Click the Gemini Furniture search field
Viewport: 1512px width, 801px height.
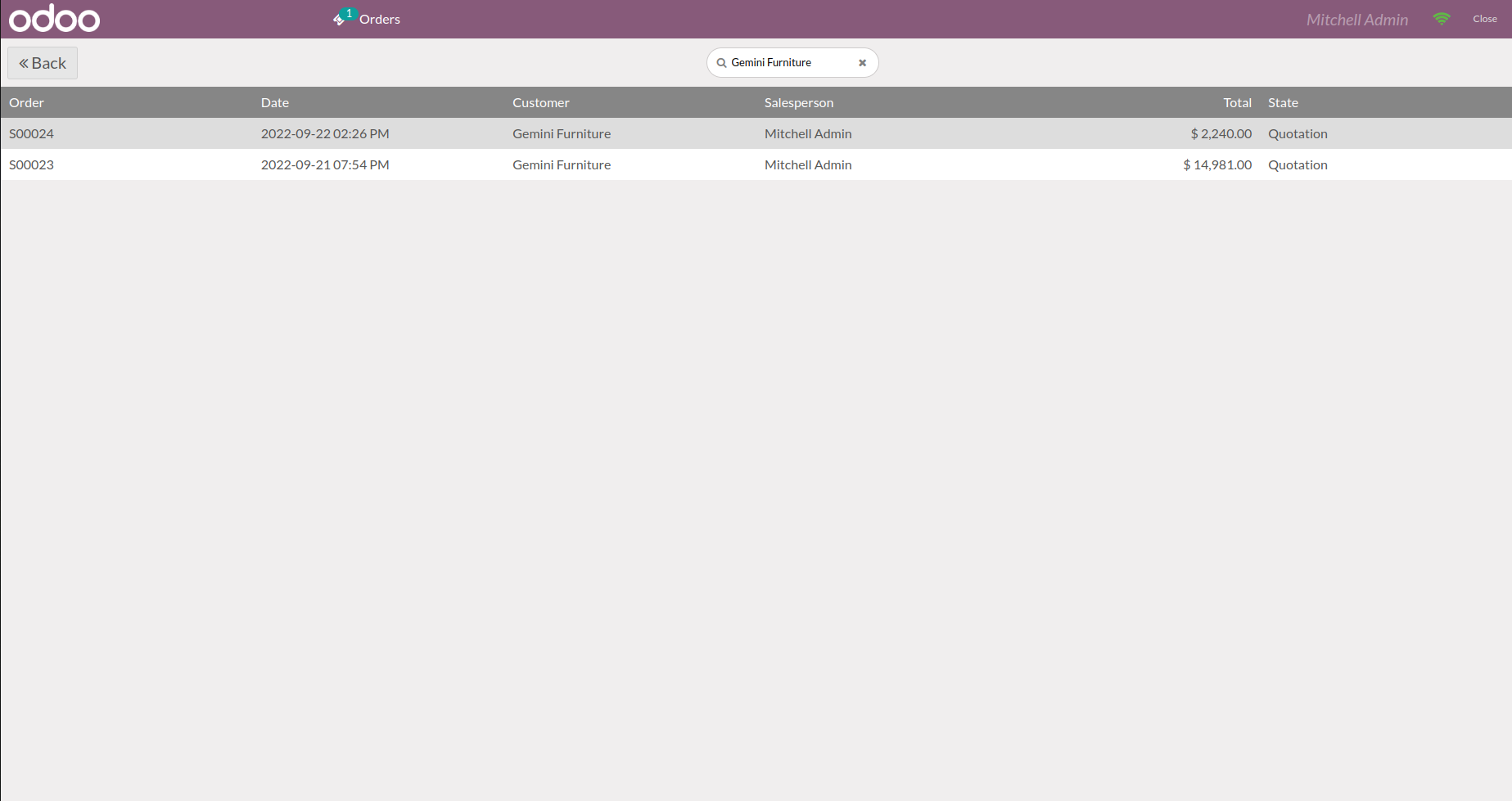tap(792, 63)
